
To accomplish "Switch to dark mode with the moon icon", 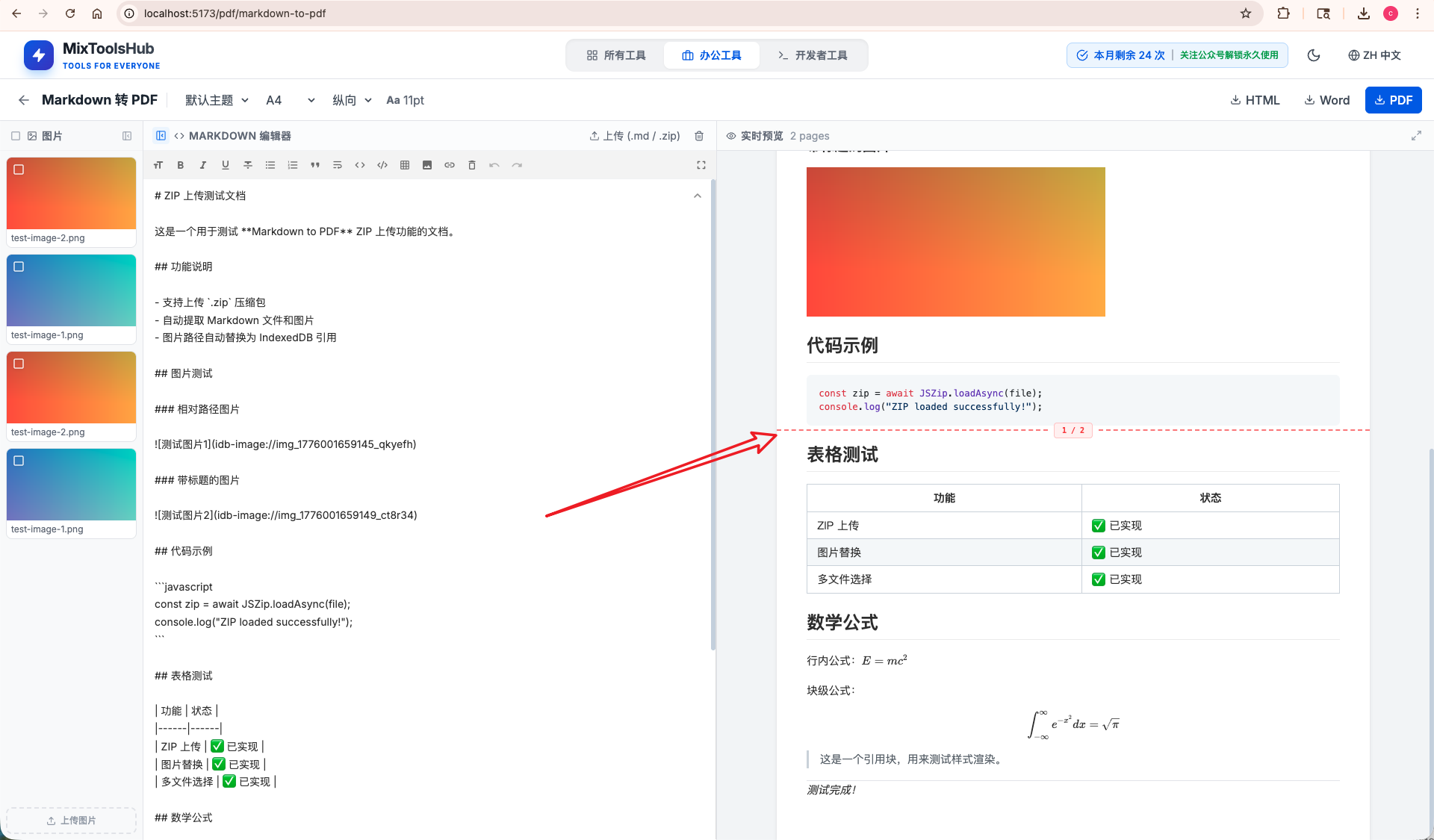I will point(1314,55).
